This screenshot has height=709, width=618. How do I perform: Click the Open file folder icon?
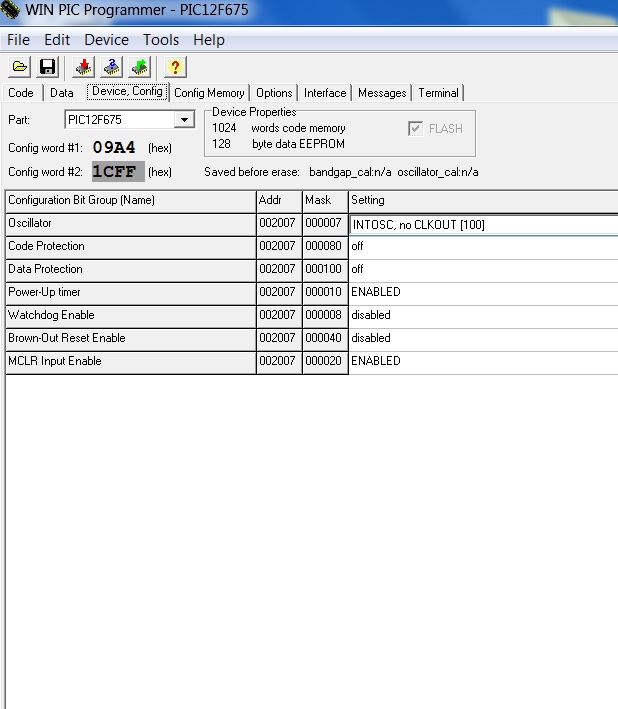(19, 67)
